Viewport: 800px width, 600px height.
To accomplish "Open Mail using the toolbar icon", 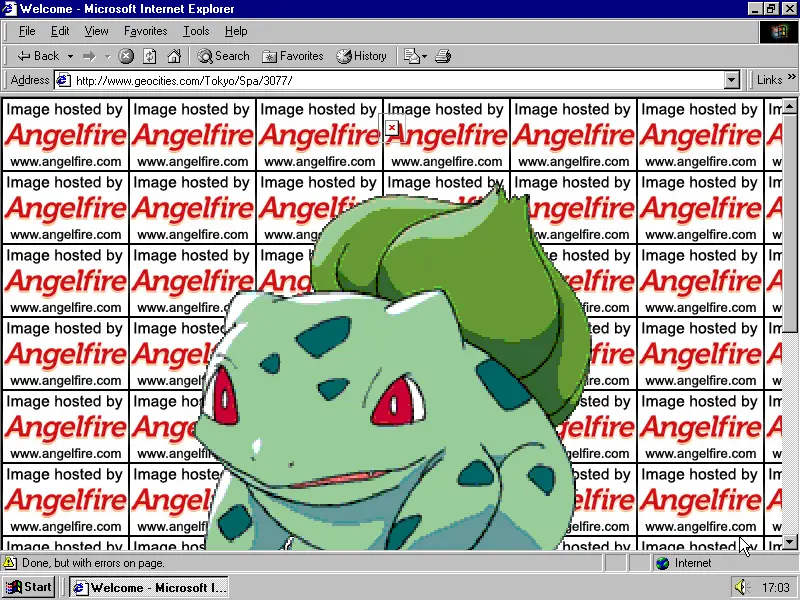I will 410,56.
